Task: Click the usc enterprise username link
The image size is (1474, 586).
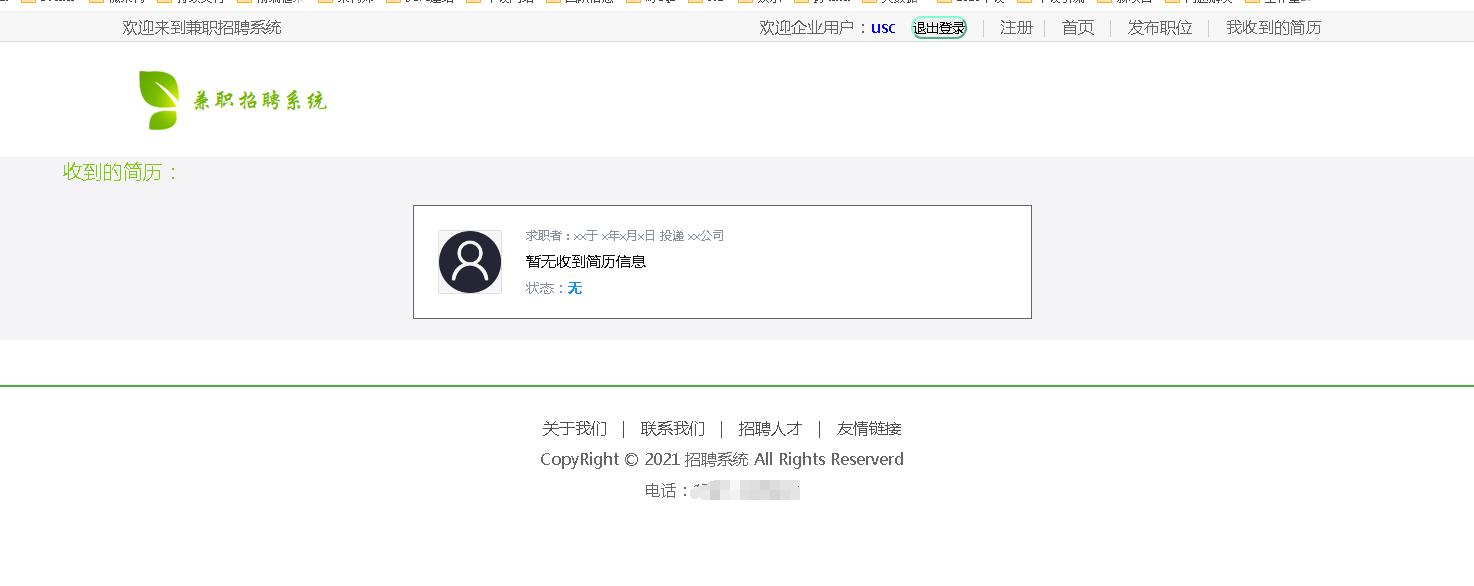Action: point(883,28)
